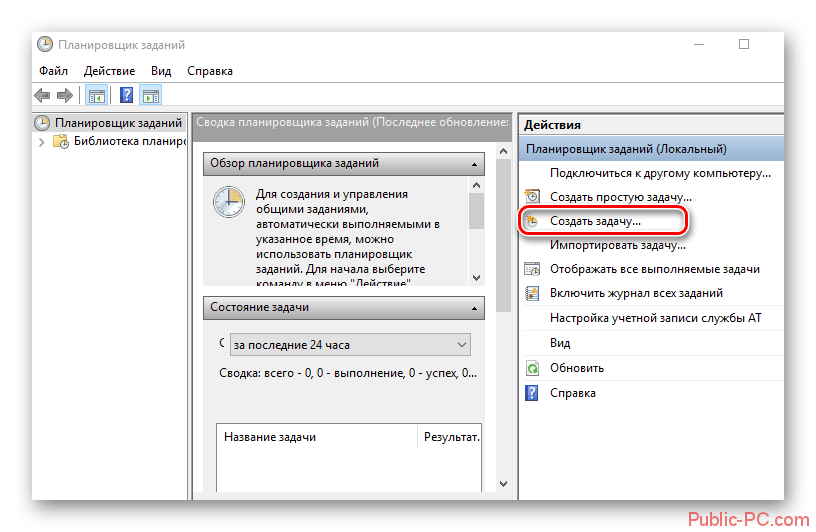The image size is (816, 532).
Task: Click the green Обновить refresh icon
Action: coord(533,368)
